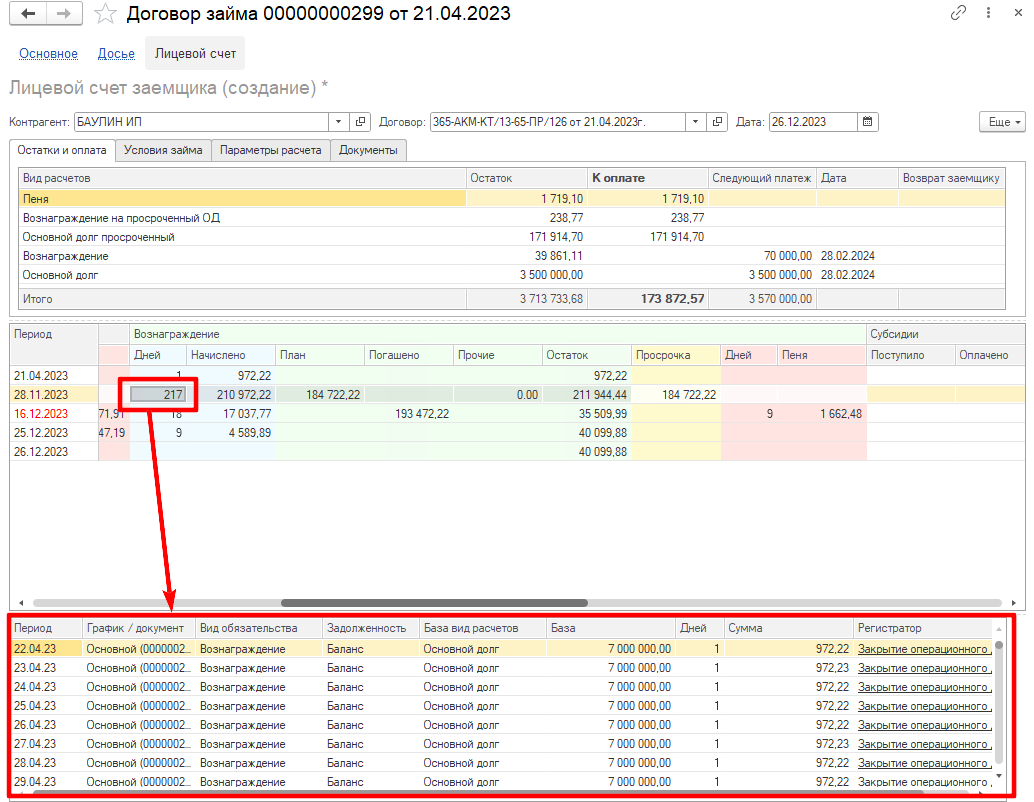This screenshot has height=802, width=1034.
Task: Click Погашено value 193 472,22
Action: coord(422,414)
